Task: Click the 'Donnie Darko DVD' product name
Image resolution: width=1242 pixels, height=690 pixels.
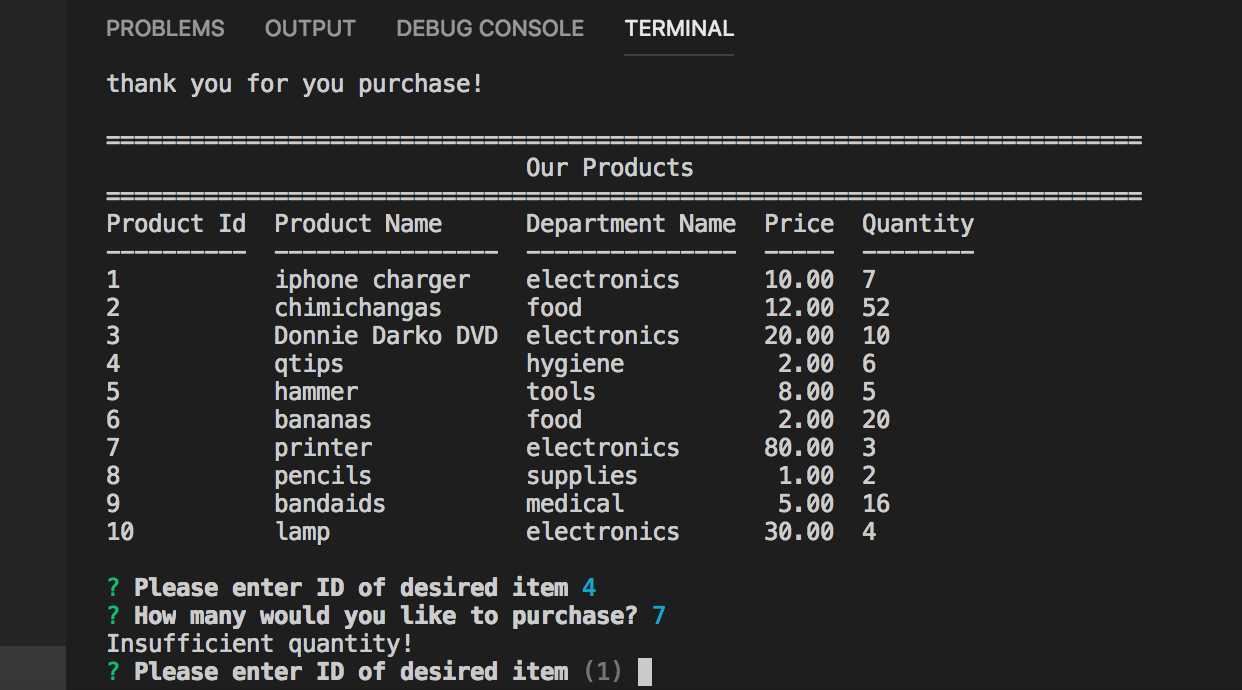Action: tap(386, 336)
